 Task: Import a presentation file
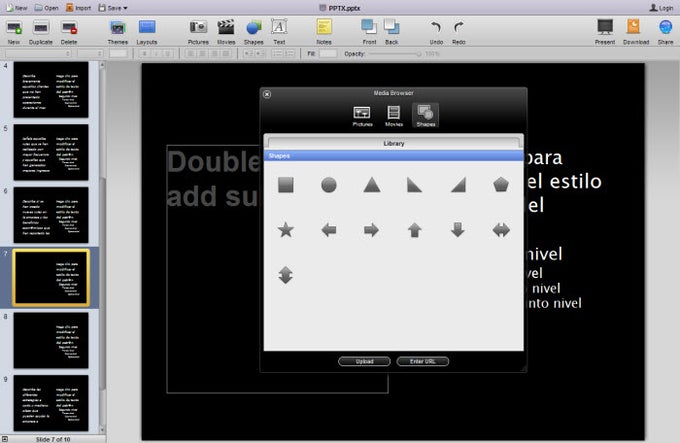tap(78, 8)
